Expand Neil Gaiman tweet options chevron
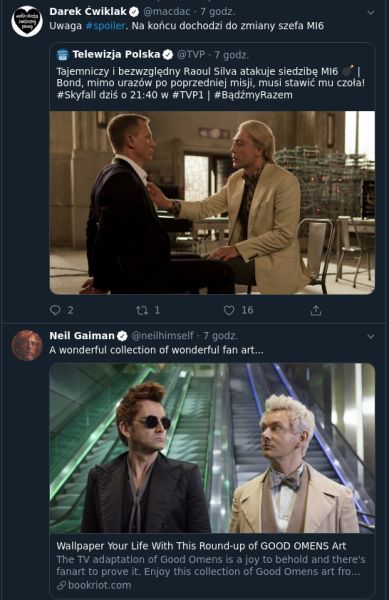Screen dimensions: 389x600 pyautogui.click(x=370, y=337)
